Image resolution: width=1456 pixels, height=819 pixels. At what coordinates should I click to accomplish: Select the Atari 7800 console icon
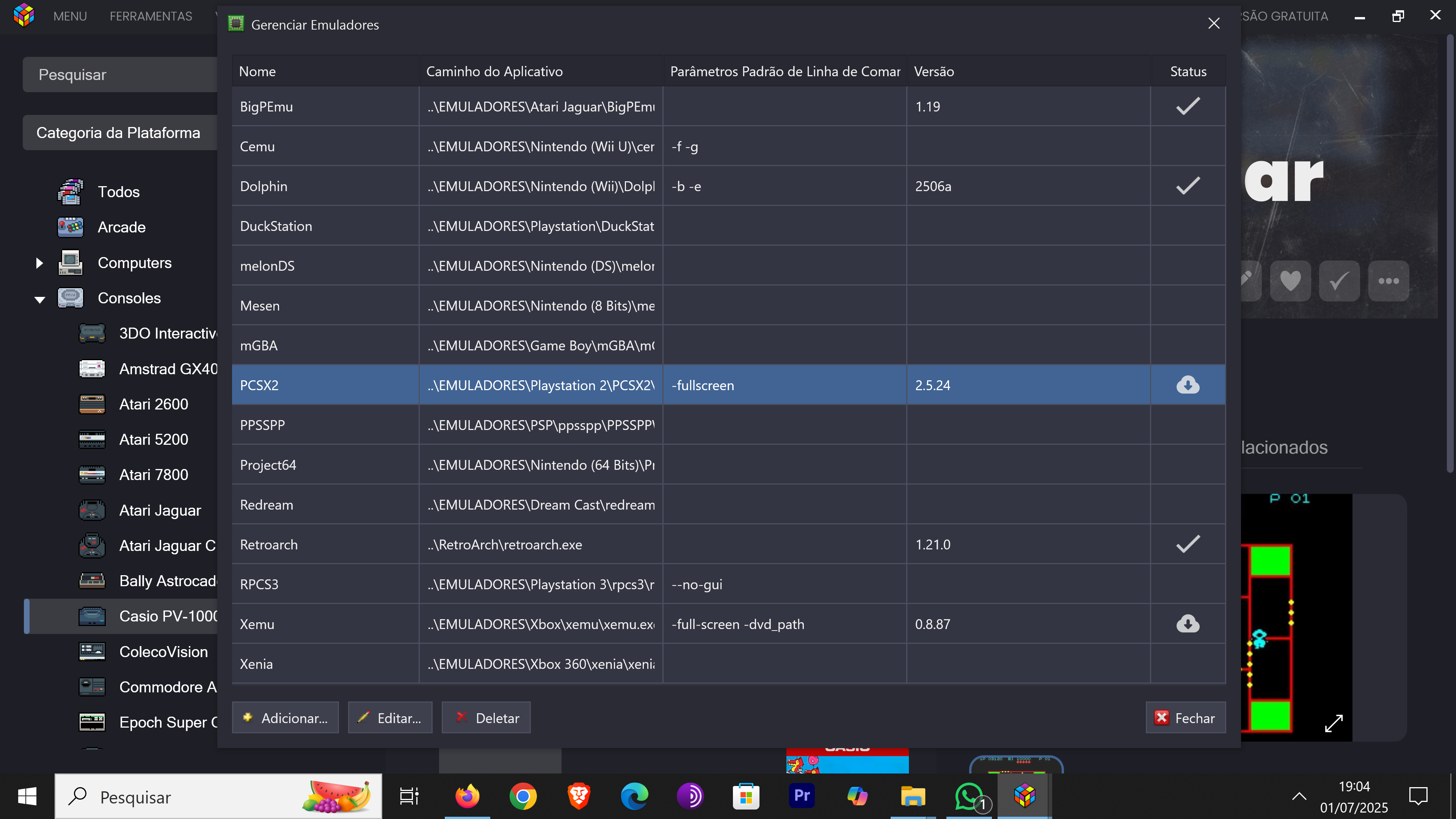(x=91, y=475)
